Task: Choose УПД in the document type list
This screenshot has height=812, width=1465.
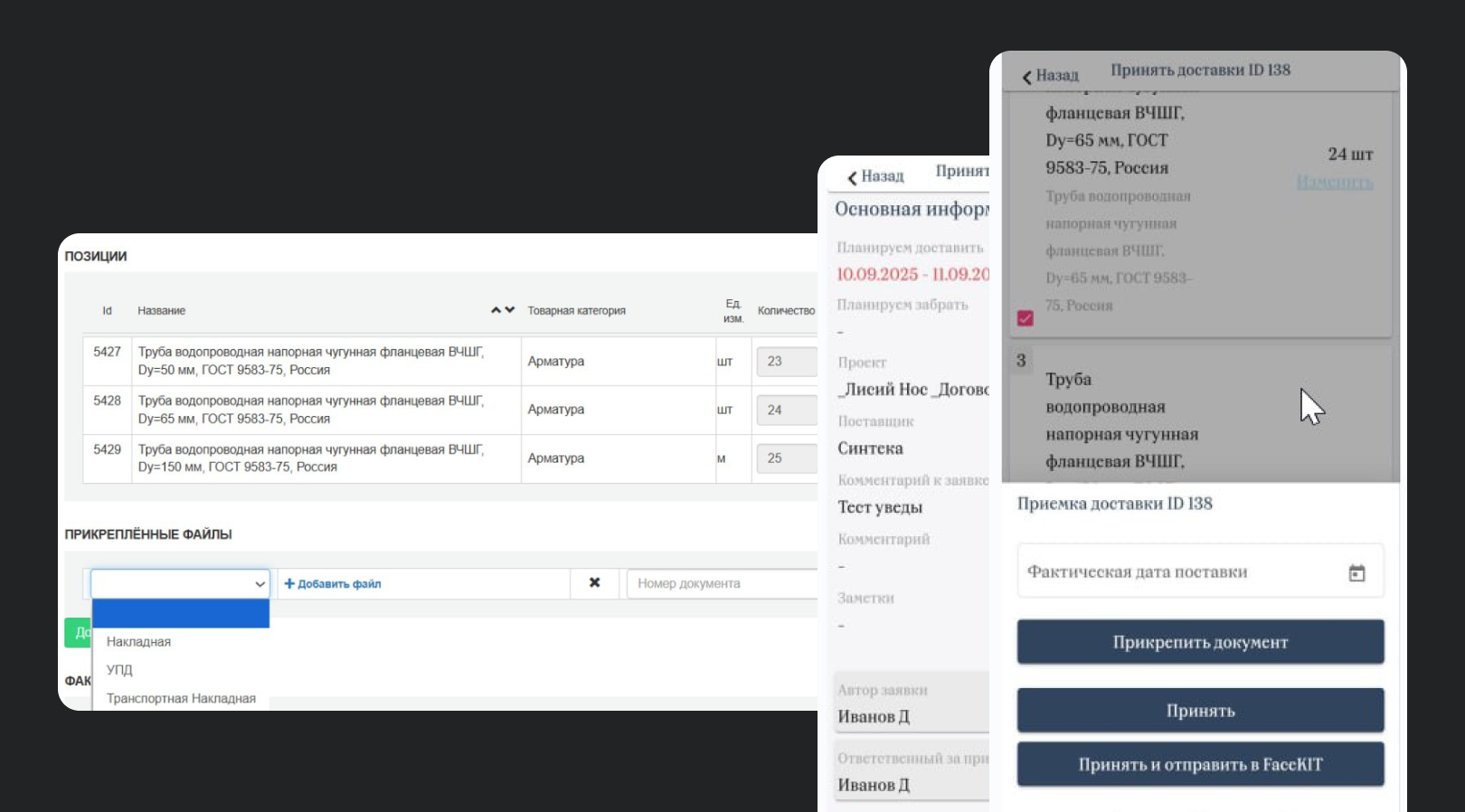Action: point(119,670)
